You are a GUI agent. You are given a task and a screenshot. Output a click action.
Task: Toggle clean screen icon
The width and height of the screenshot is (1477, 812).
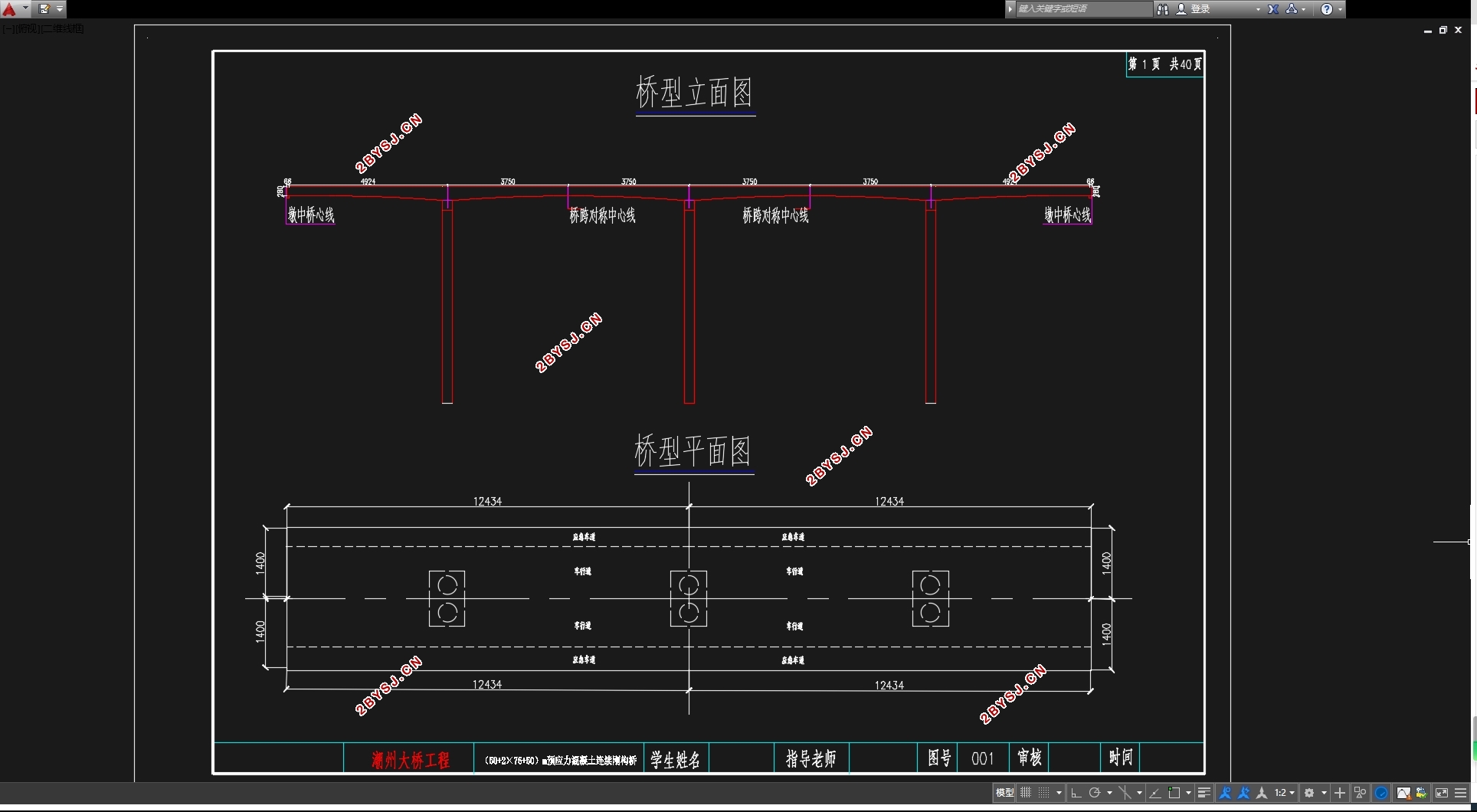(1442, 793)
